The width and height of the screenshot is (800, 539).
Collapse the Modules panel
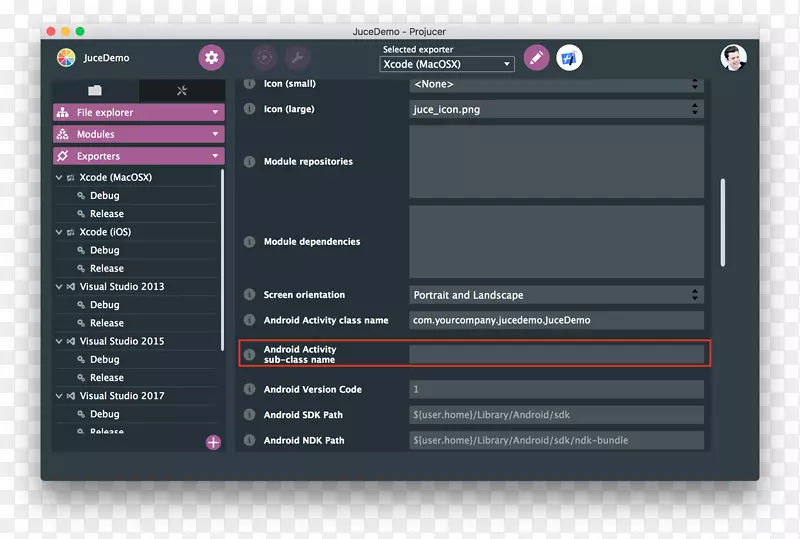click(215, 134)
